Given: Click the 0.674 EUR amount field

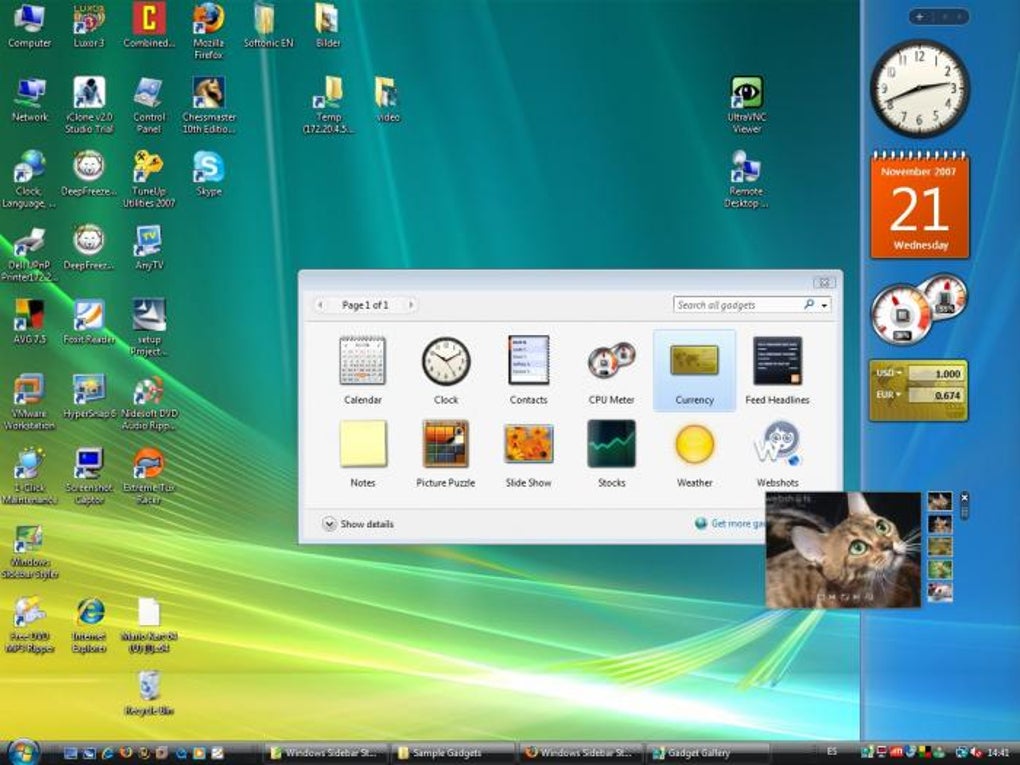Looking at the screenshot, I should tap(935, 395).
